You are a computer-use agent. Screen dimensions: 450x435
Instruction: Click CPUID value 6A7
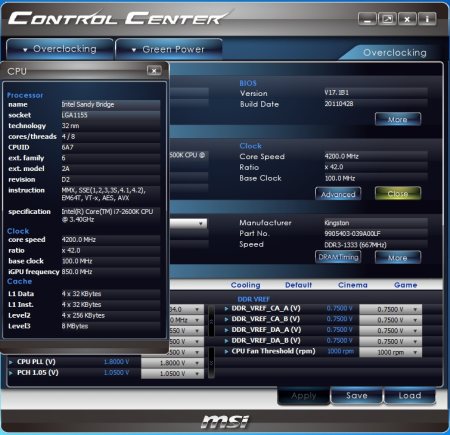67,147
